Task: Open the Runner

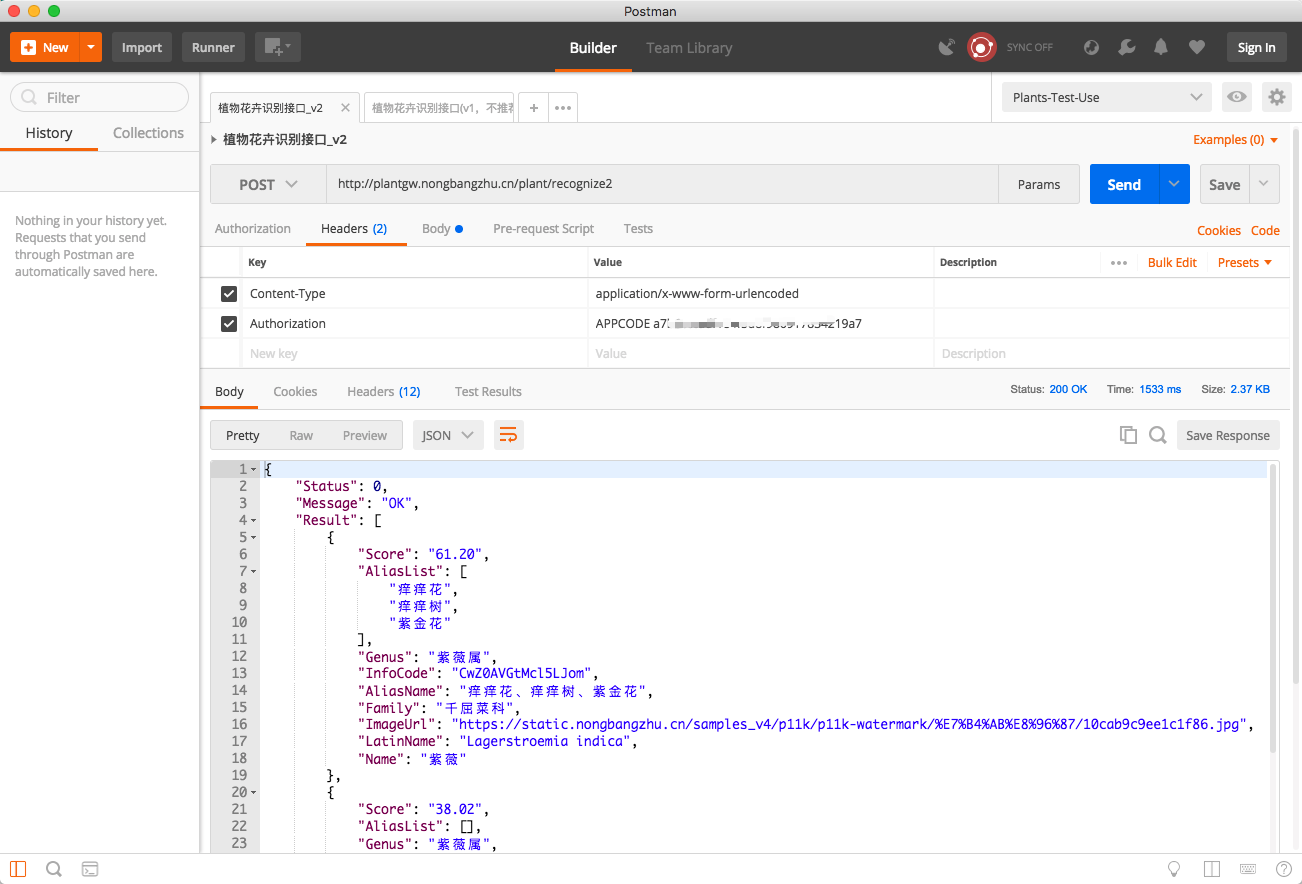Action: point(213,47)
